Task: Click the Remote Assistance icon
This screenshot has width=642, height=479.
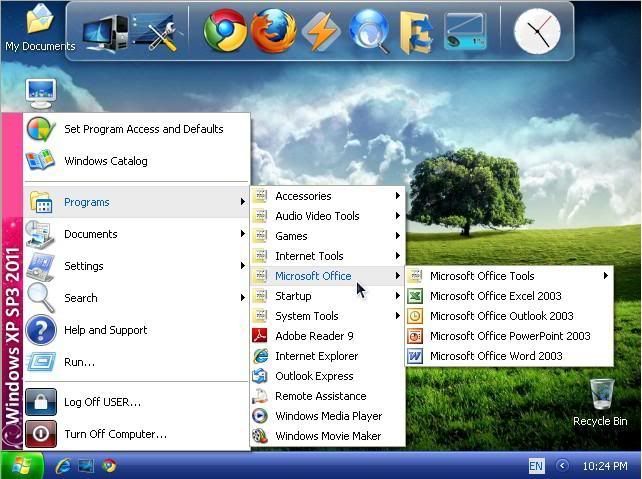Action: pyautogui.click(x=260, y=396)
